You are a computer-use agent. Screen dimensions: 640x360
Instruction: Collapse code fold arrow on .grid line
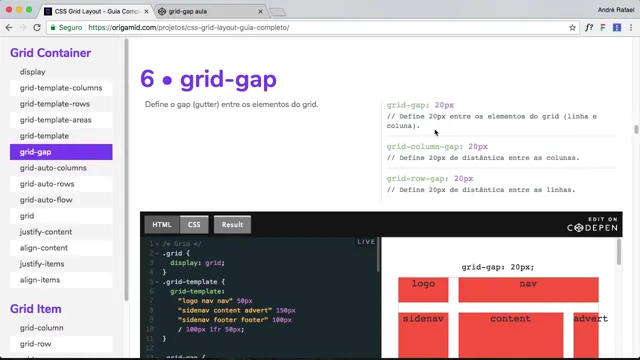(157, 253)
